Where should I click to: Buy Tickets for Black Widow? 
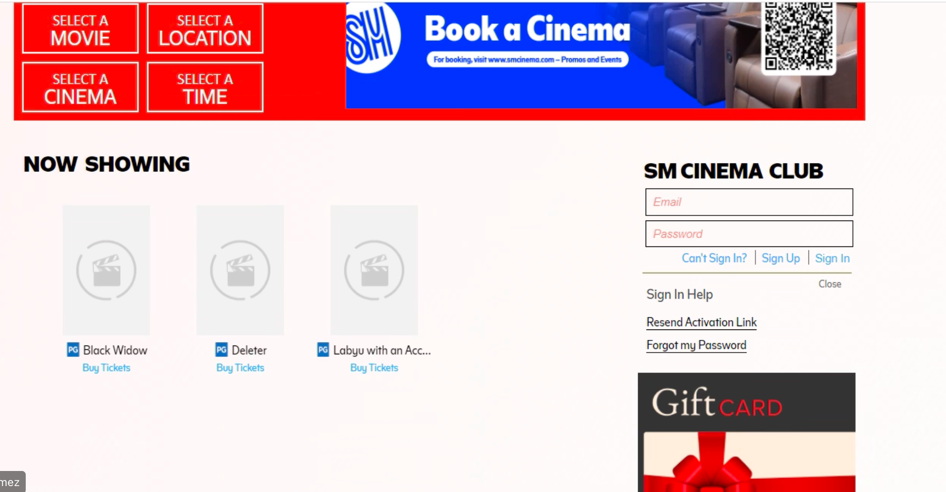coord(106,368)
